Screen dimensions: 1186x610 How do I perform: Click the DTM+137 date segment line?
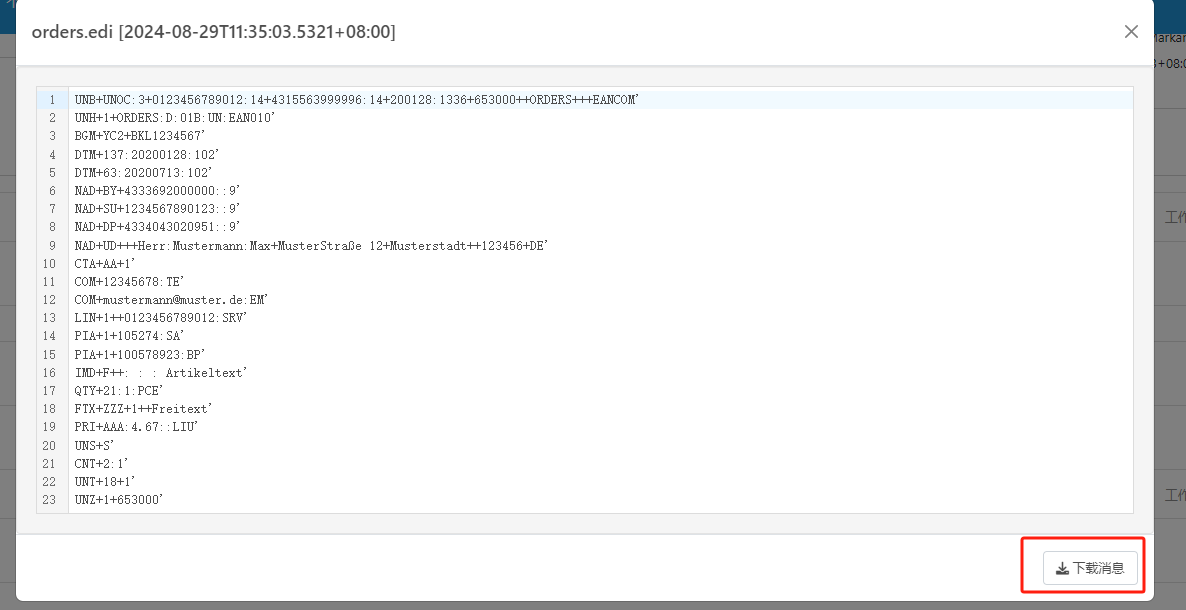tap(146, 155)
